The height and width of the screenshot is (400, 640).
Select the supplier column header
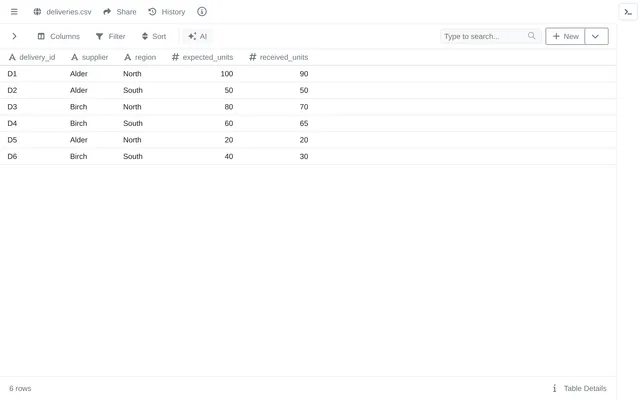tap(89, 57)
